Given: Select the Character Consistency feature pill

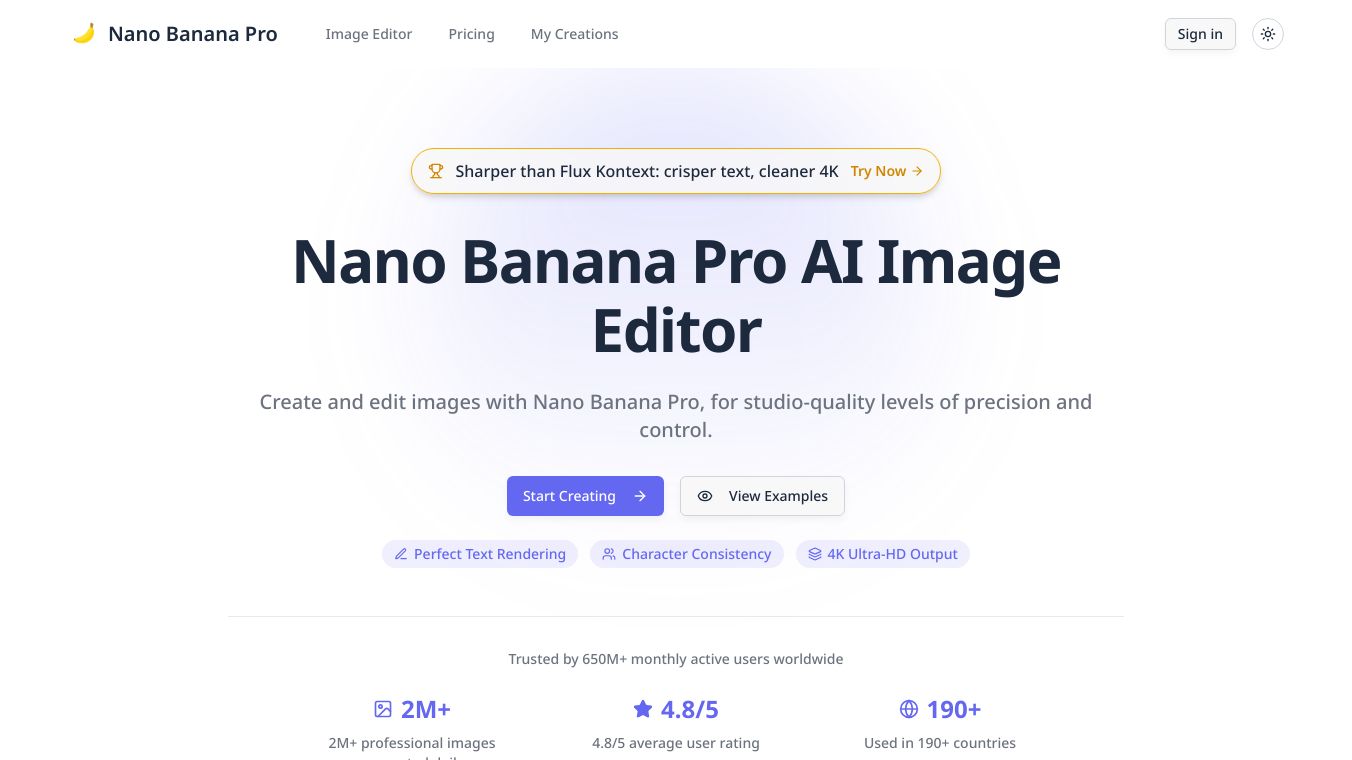Looking at the screenshot, I should coord(686,554).
